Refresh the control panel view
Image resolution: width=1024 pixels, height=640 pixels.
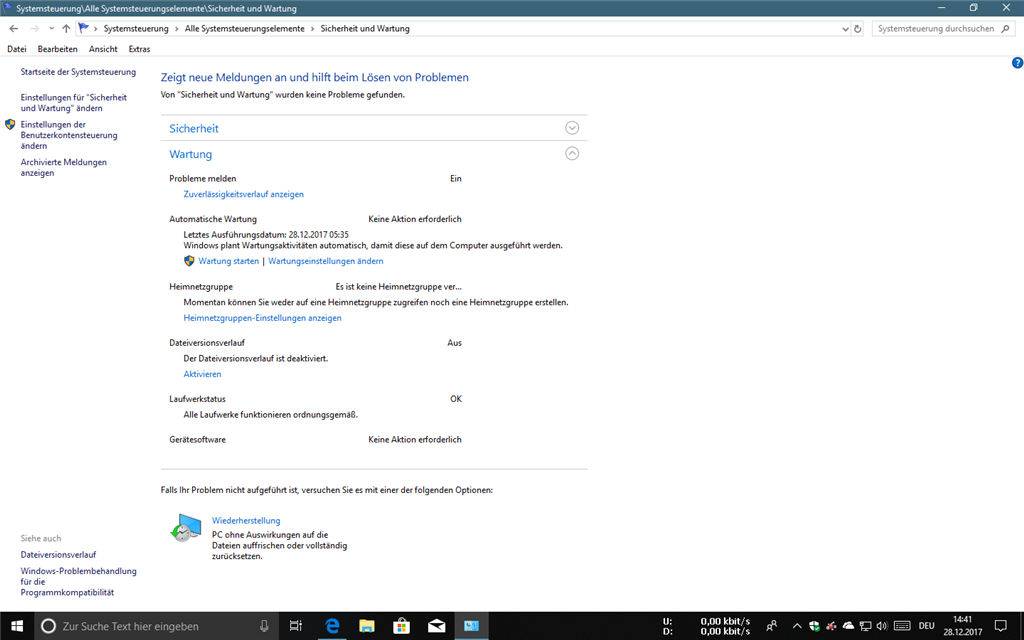(857, 29)
